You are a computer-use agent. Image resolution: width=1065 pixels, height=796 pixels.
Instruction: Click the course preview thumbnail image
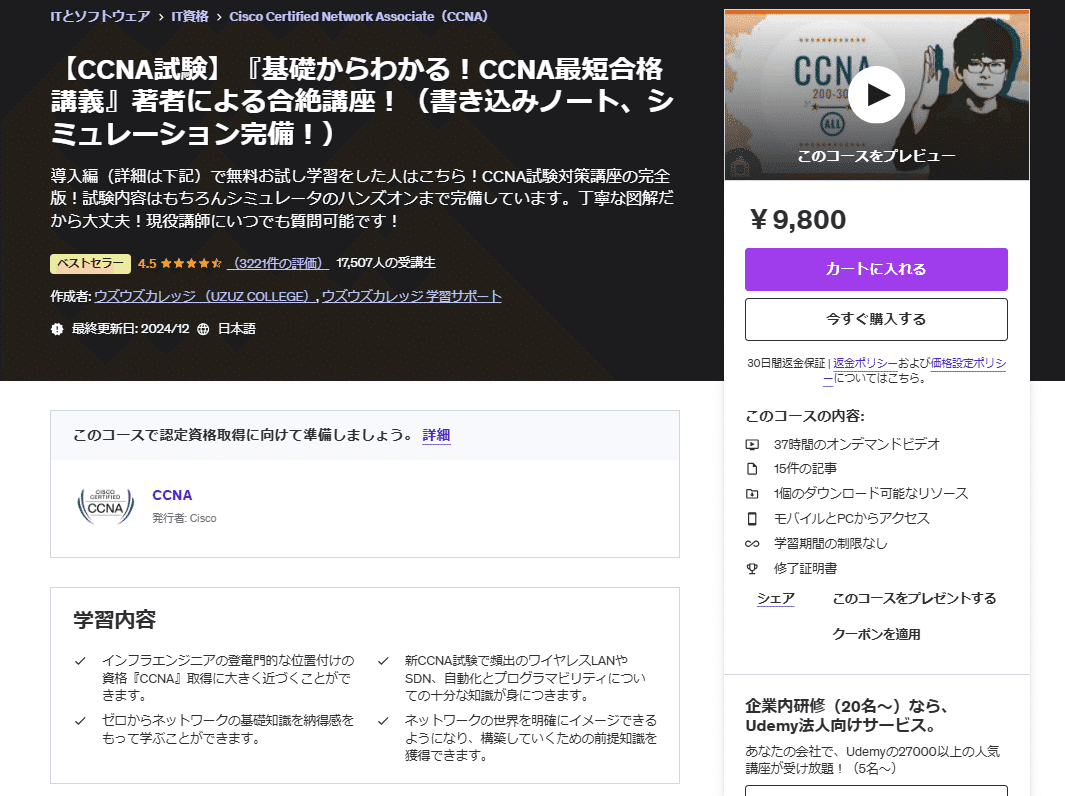click(x=876, y=95)
